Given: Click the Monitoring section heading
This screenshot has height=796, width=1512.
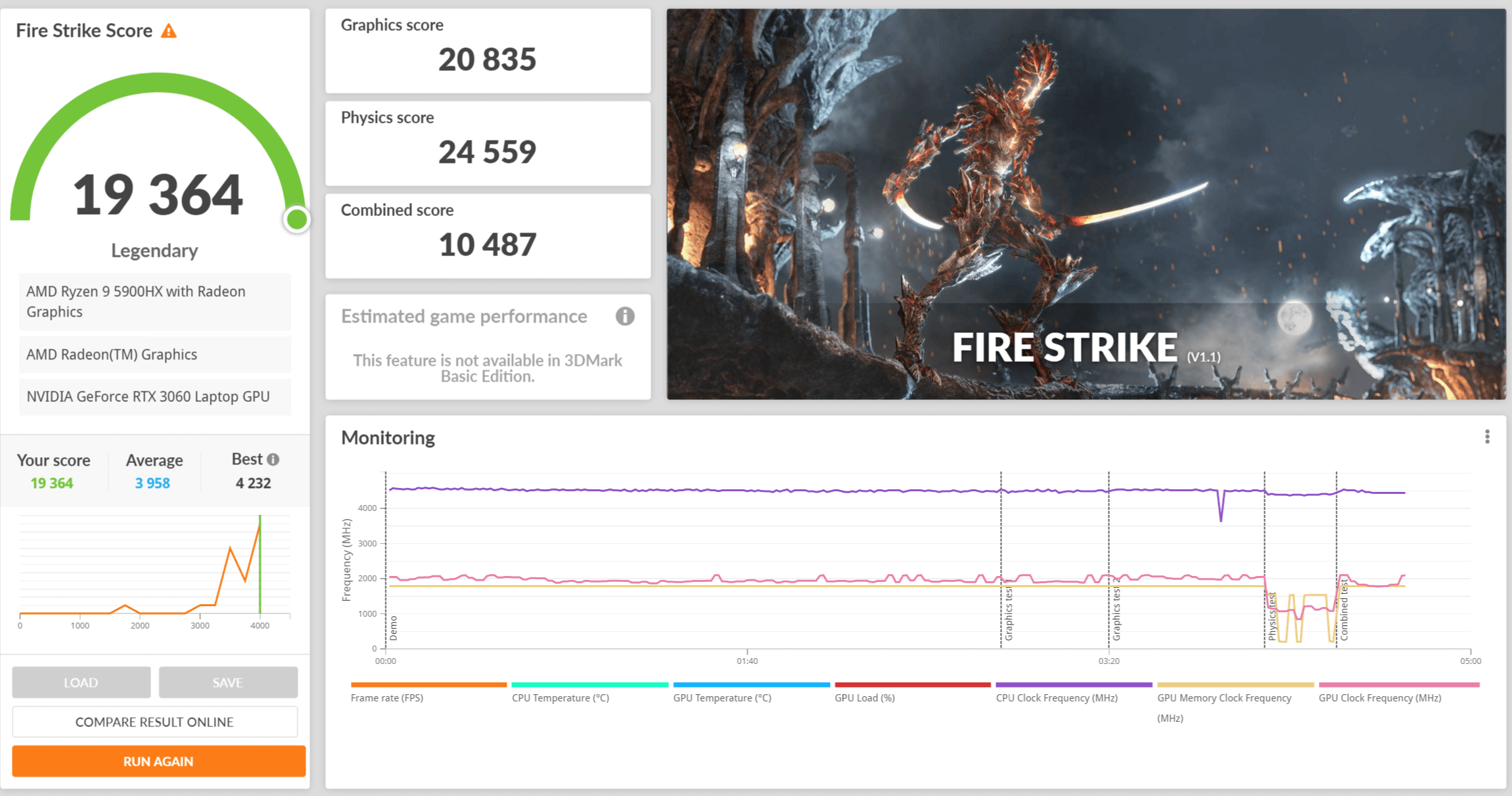Looking at the screenshot, I should (388, 437).
